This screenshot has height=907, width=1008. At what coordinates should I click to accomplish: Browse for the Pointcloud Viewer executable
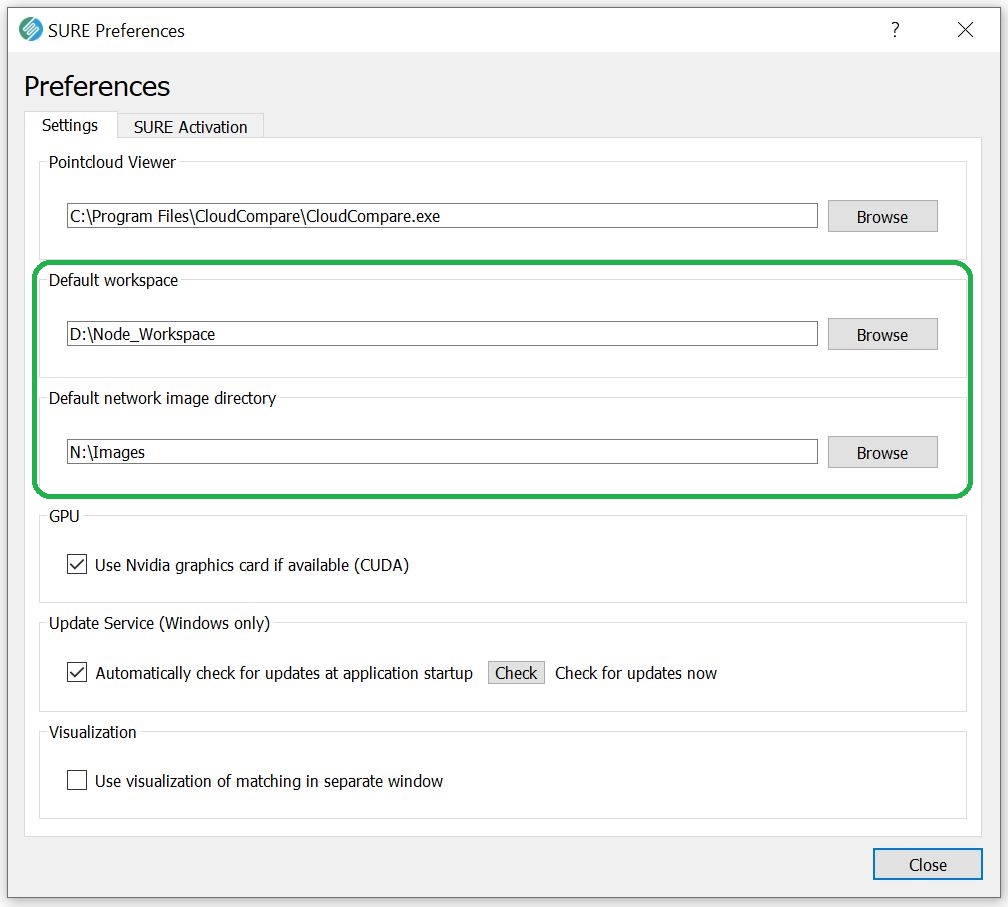(x=882, y=217)
